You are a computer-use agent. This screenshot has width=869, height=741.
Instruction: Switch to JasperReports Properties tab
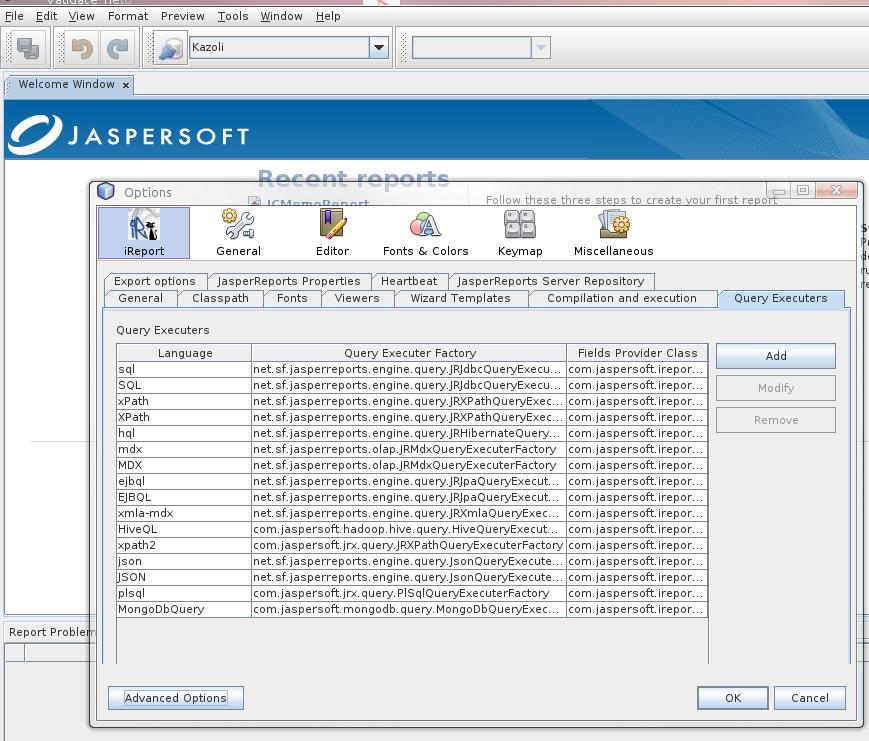289,281
